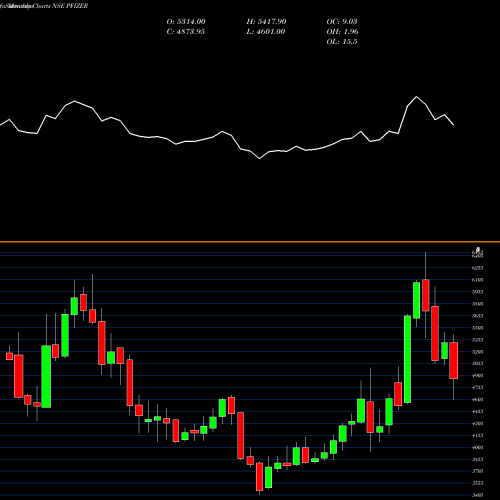Select the most recent red candlestick
This screenshot has height=500, width=500.
tap(454, 360)
